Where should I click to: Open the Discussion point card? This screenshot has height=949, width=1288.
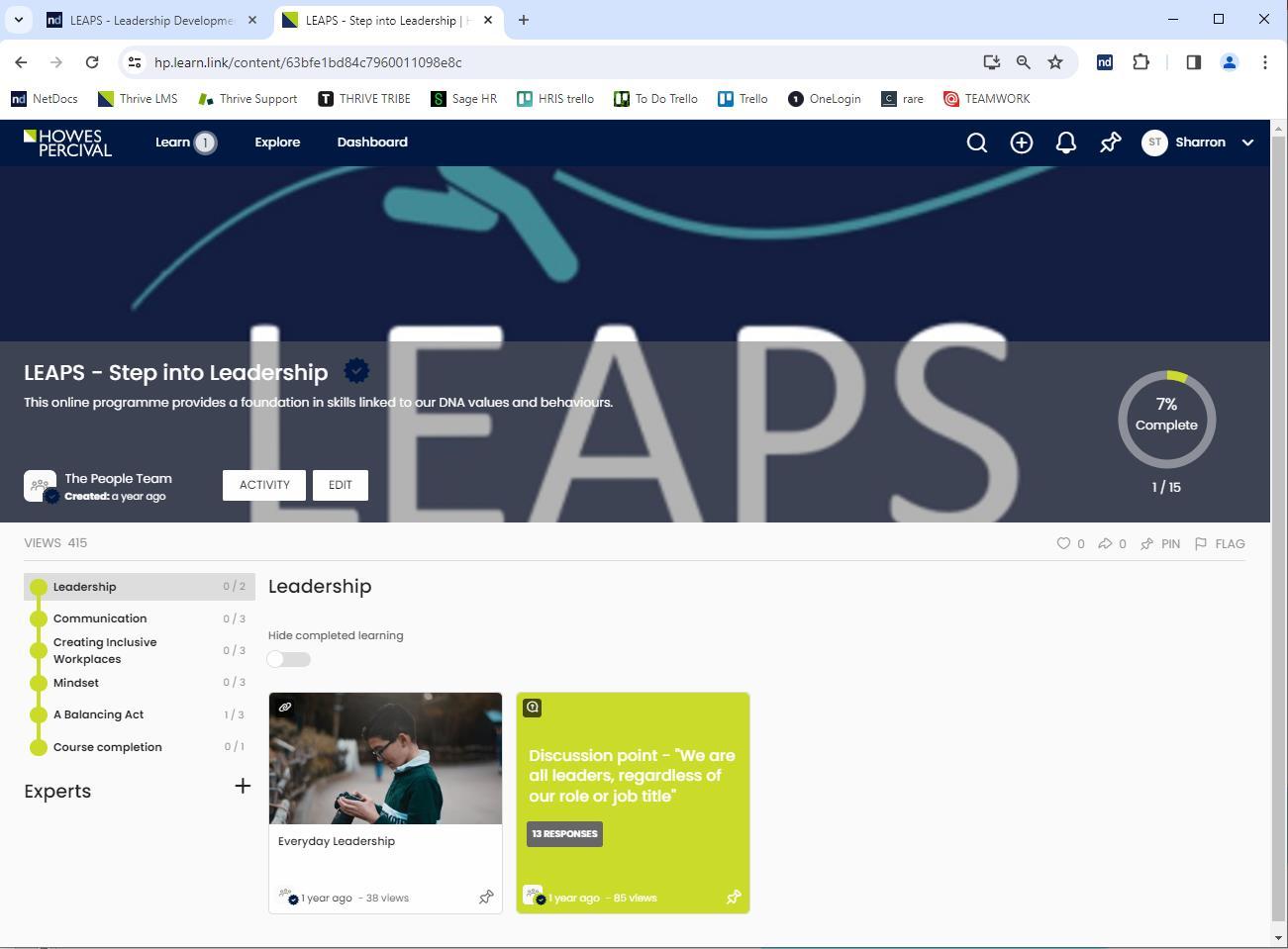coord(633,803)
